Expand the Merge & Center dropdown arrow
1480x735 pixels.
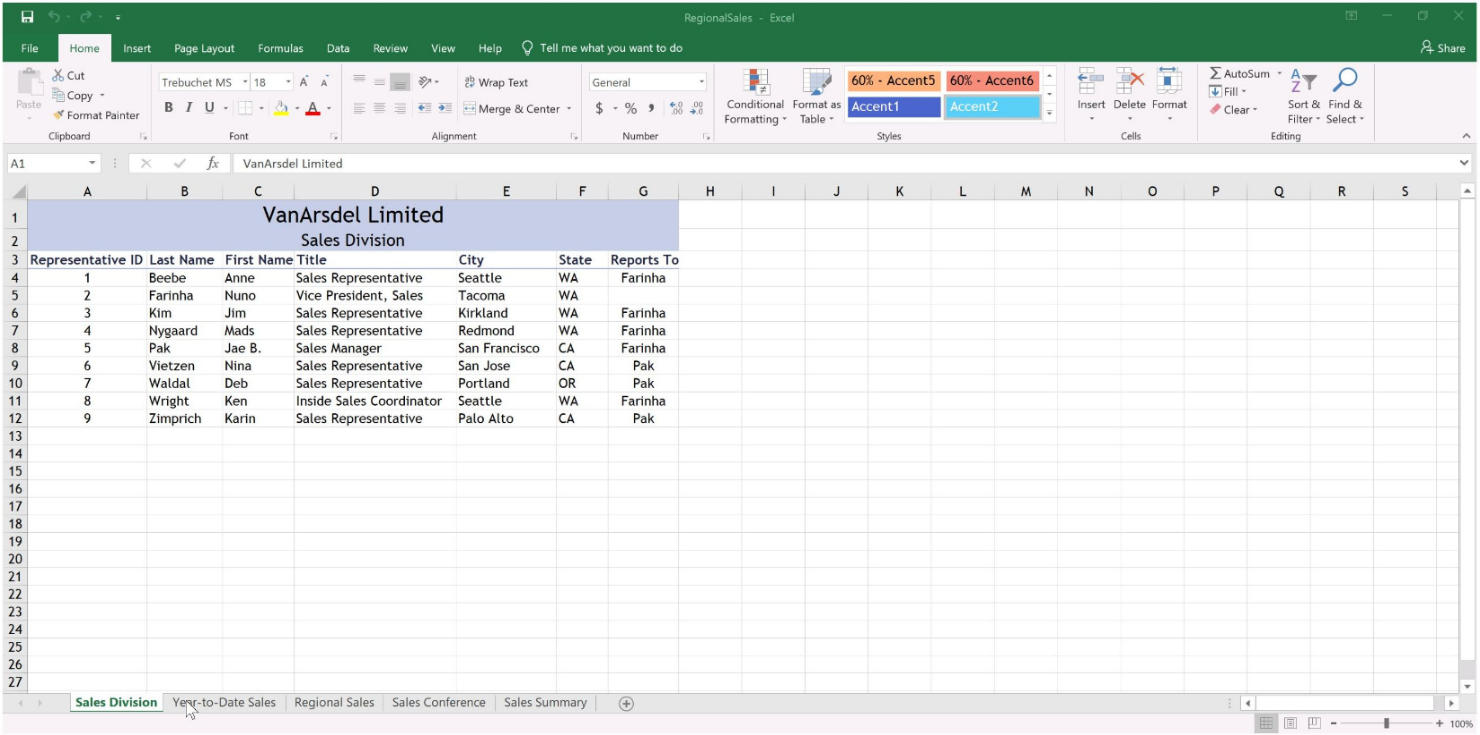[569, 109]
